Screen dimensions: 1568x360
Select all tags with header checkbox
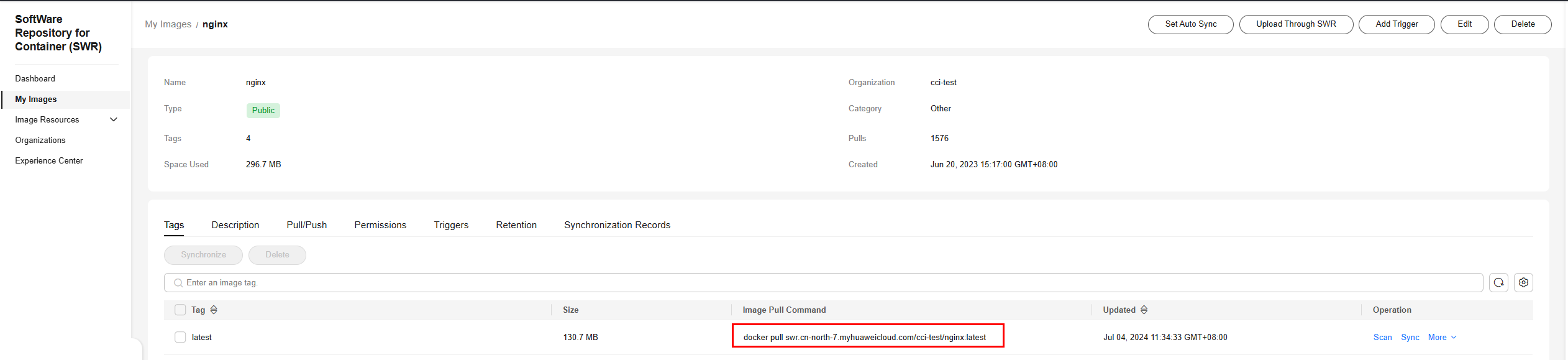click(180, 310)
